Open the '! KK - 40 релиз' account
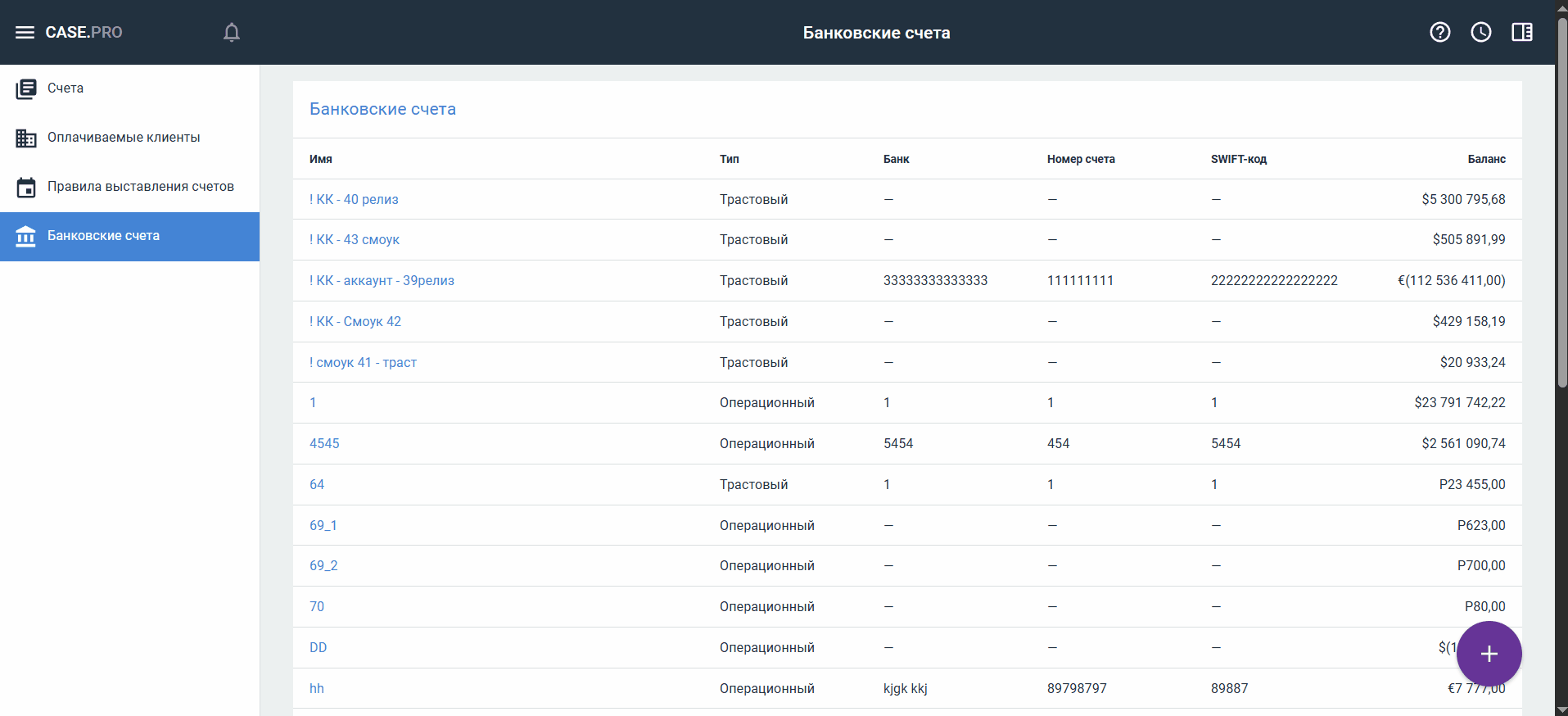Screen dimensions: 1568x716 354,199
